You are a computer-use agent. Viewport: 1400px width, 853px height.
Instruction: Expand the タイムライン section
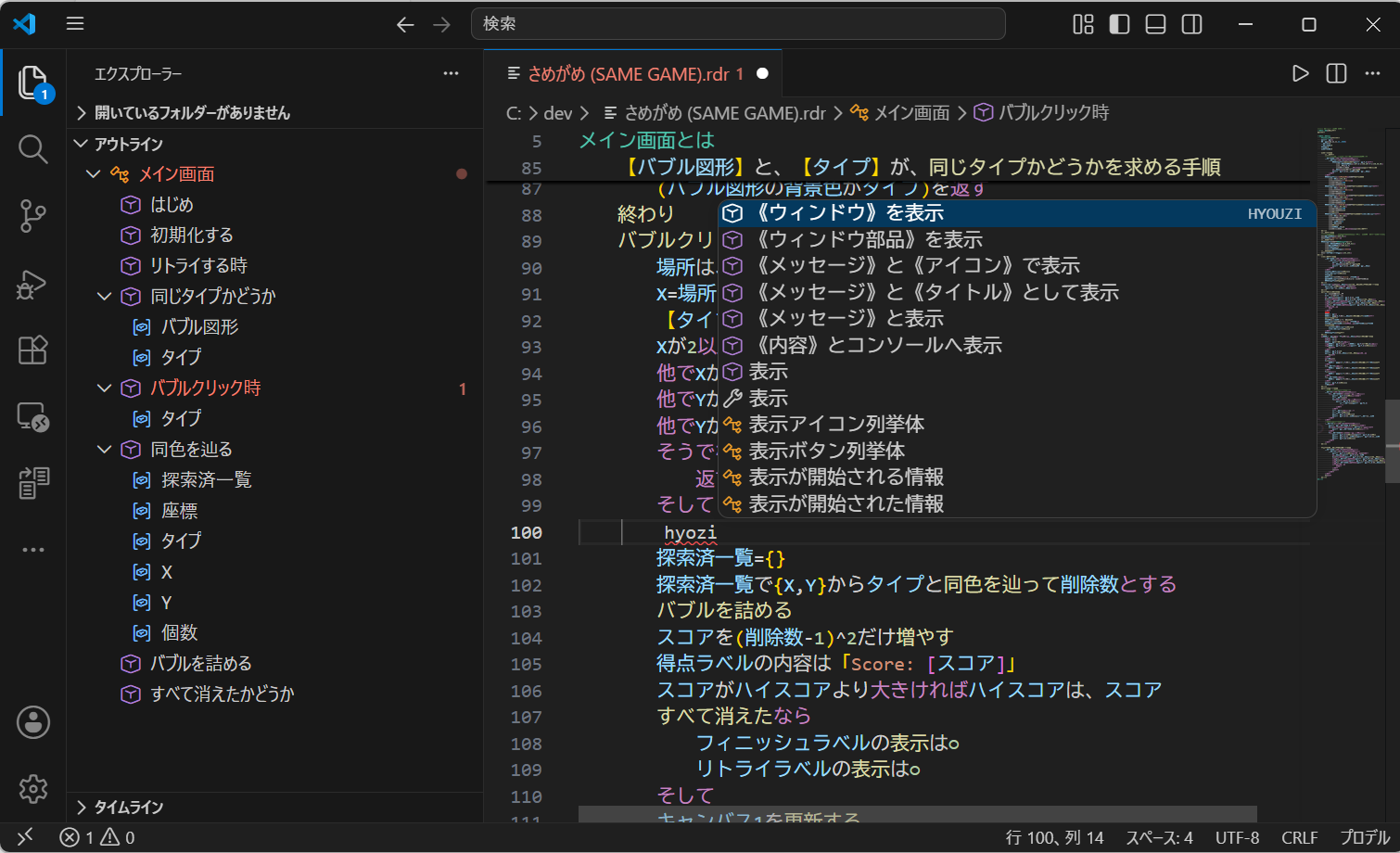pos(276,807)
